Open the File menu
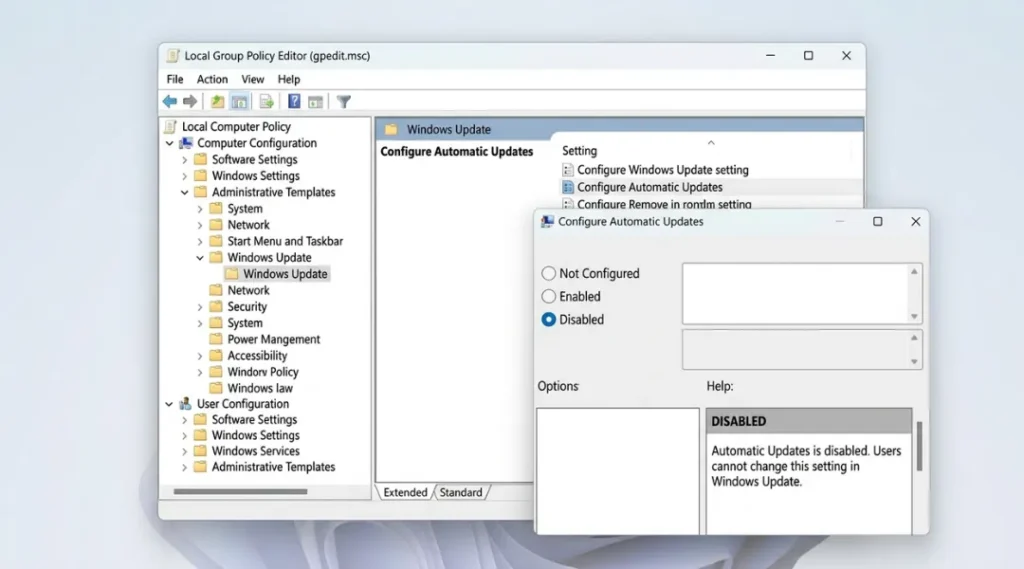The width and height of the screenshot is (1024, 569). pos(175,79)
